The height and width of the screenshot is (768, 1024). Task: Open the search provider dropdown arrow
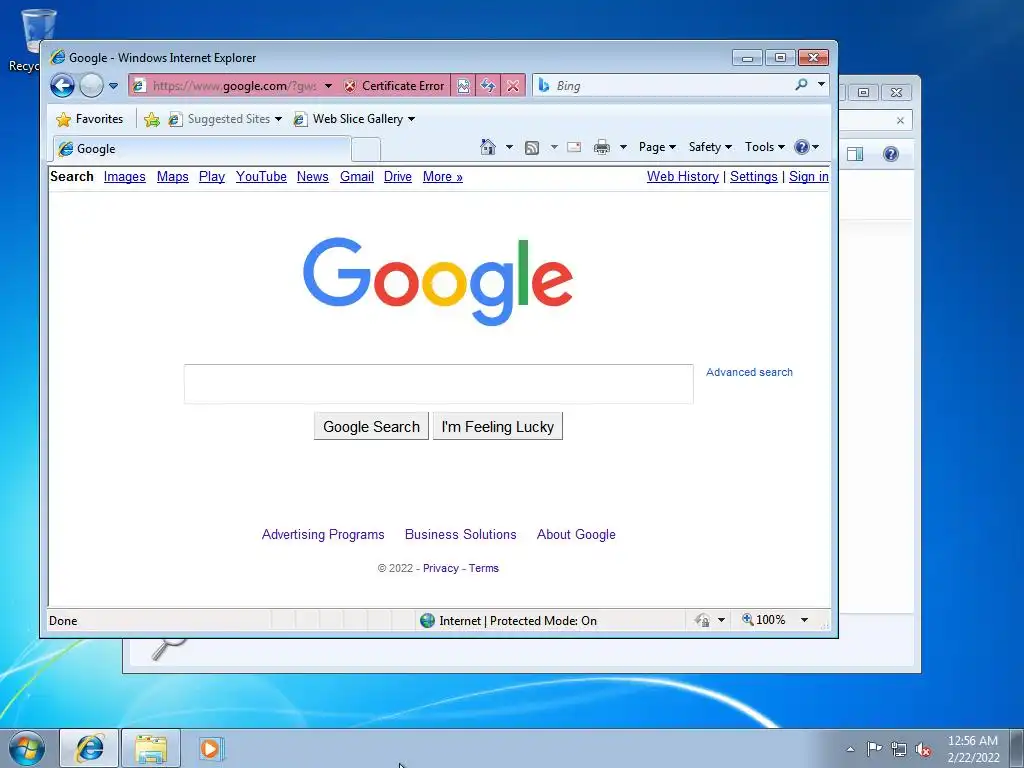822,84
